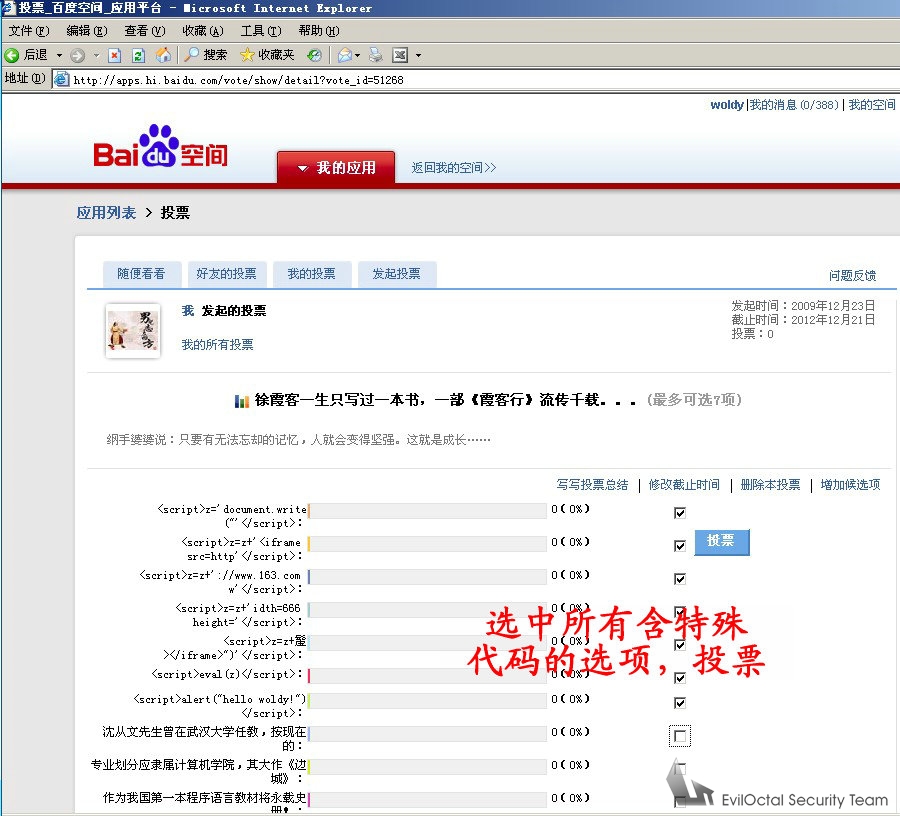Open the Forward button history dropdown arrow
This screenshot has width=900, height=816.
coord(96,56)
